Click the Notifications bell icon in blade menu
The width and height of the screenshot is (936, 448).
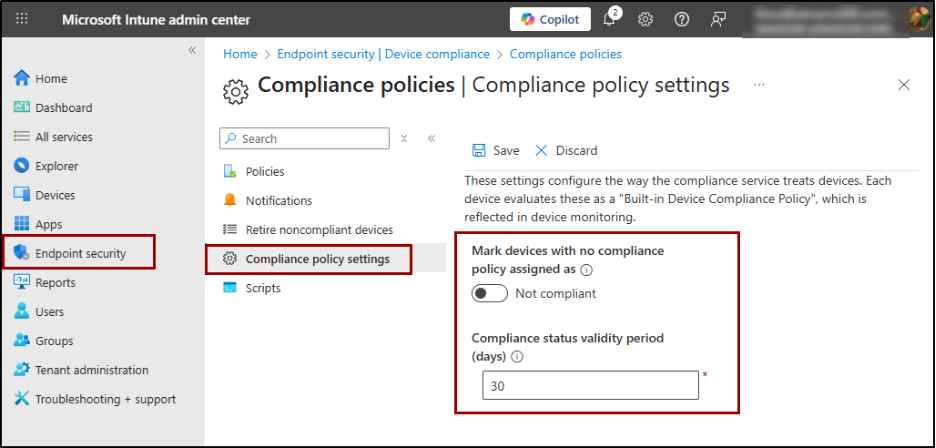[230, 200]
